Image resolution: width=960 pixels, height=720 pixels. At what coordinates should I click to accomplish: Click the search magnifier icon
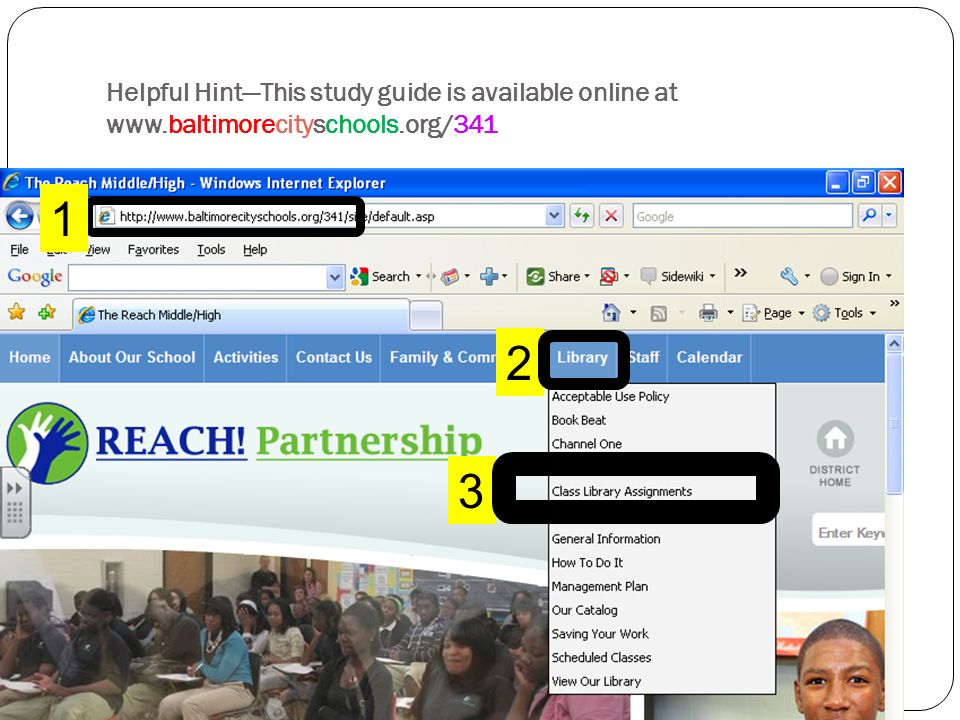click(869, 216)
